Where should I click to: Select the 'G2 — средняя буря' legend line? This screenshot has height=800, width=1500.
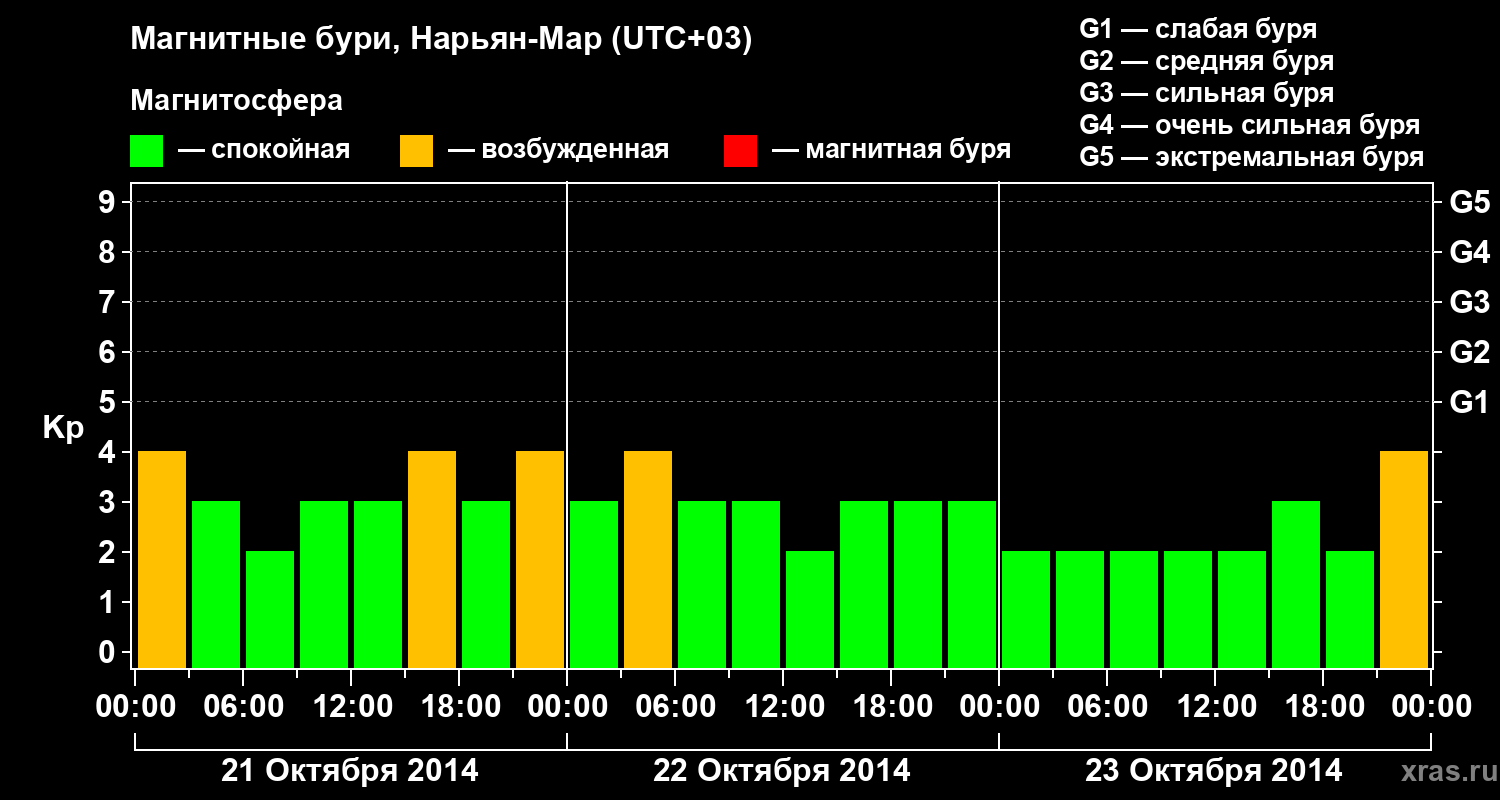[1207, 60]
